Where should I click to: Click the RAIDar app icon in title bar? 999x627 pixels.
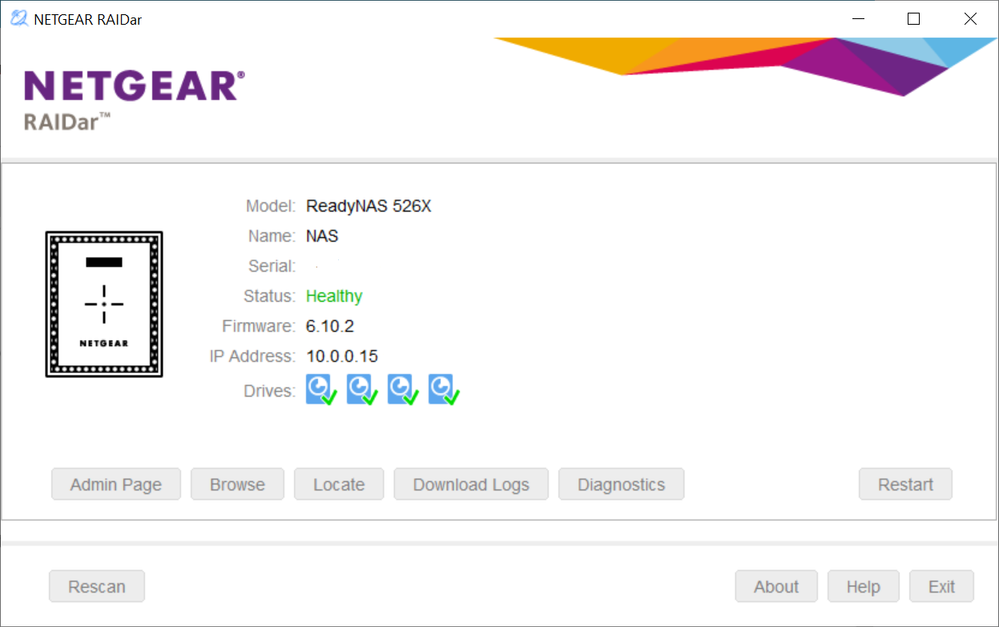(18, 19)
